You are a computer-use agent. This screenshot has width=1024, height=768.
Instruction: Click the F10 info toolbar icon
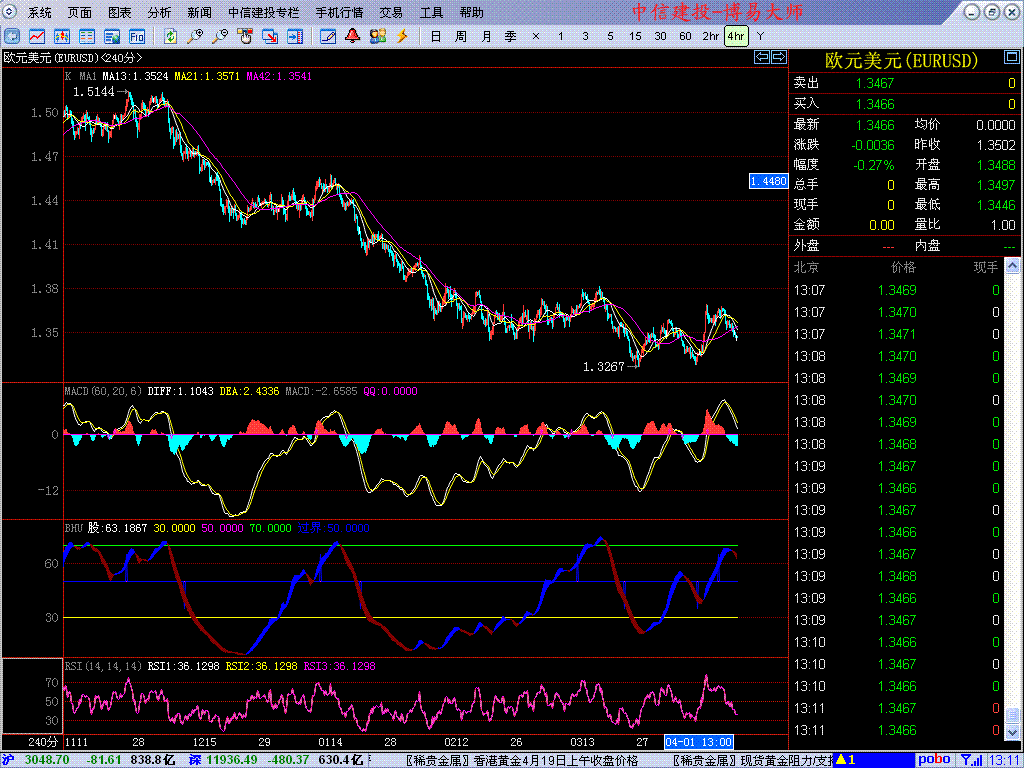(136, 37)
